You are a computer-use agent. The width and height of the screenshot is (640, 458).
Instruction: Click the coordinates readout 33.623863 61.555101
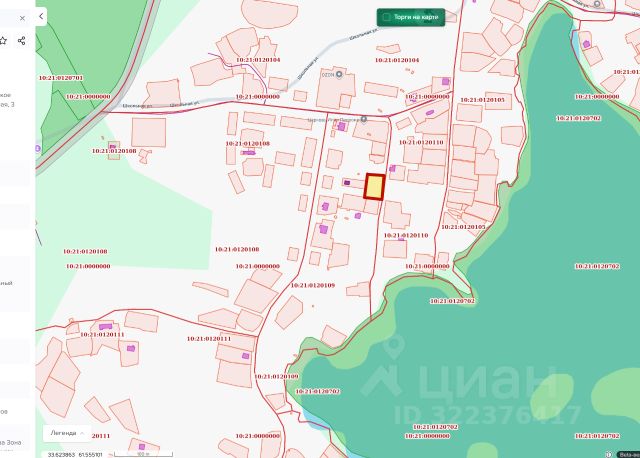75,454
